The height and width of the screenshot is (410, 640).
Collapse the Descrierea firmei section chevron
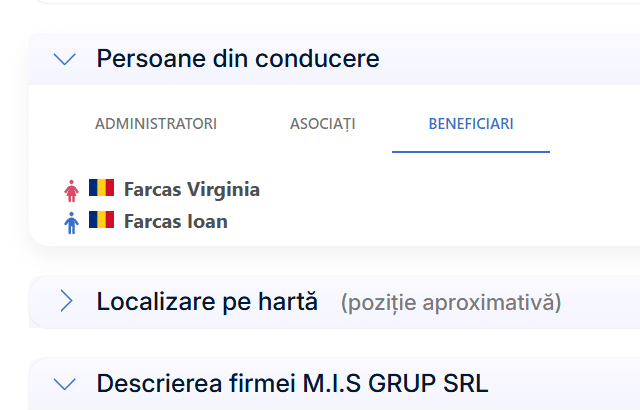tap(65, 383)
